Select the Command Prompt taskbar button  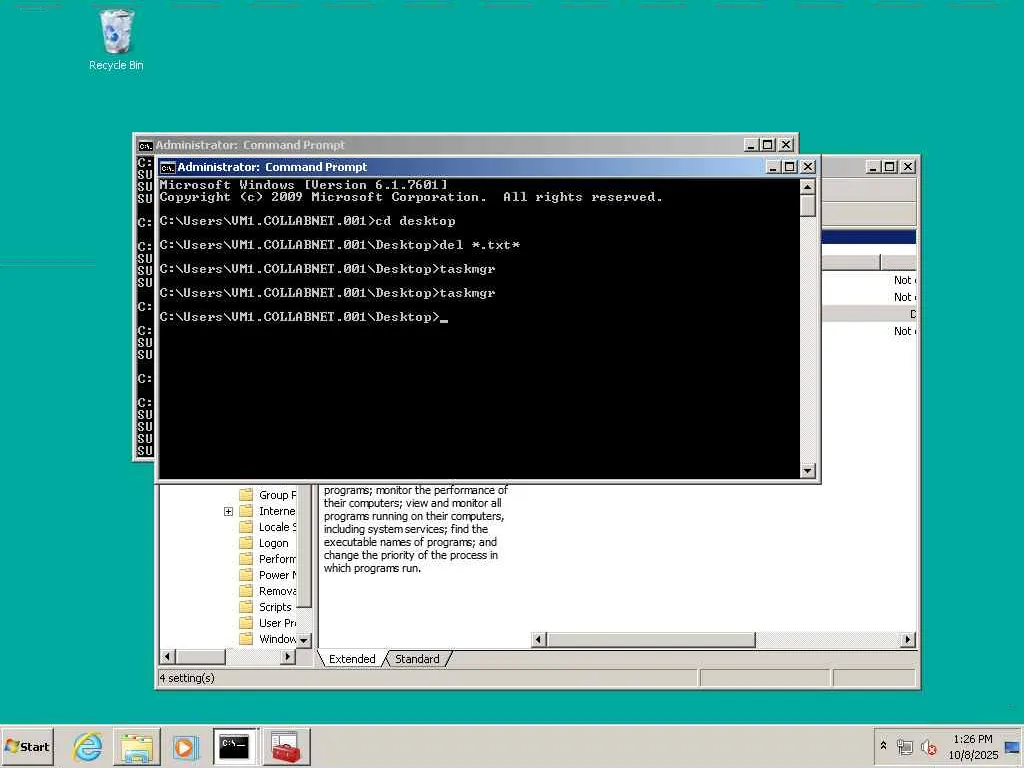[235, 746]
